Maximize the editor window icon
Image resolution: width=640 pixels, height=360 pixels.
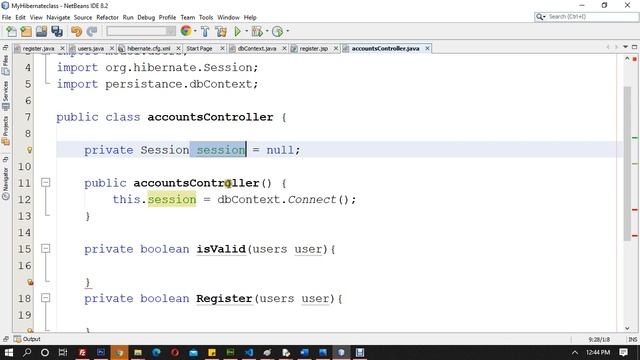[634, 47]
